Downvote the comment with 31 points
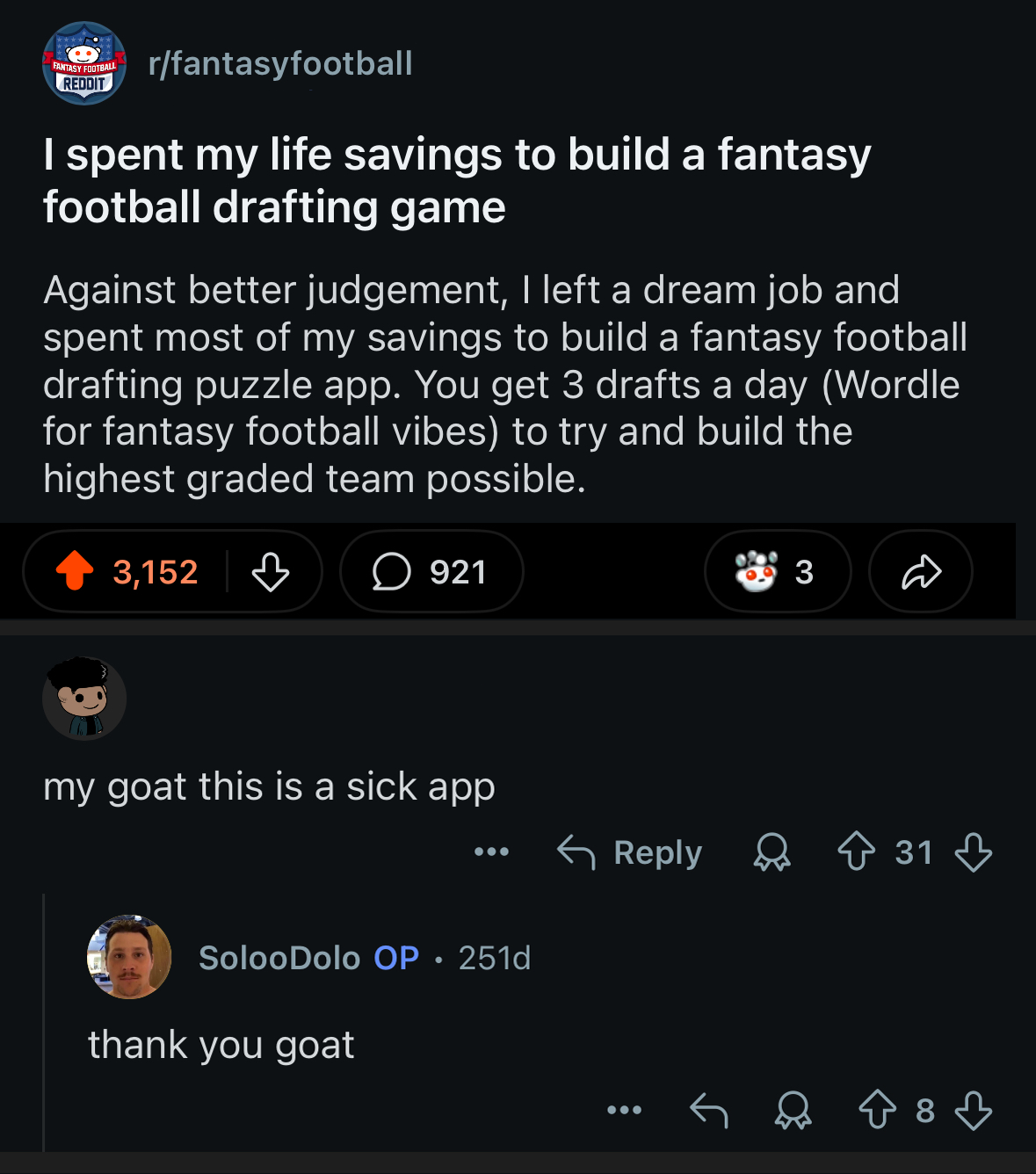Viewport: 1036px width, 1174px height. click(974, 852)
